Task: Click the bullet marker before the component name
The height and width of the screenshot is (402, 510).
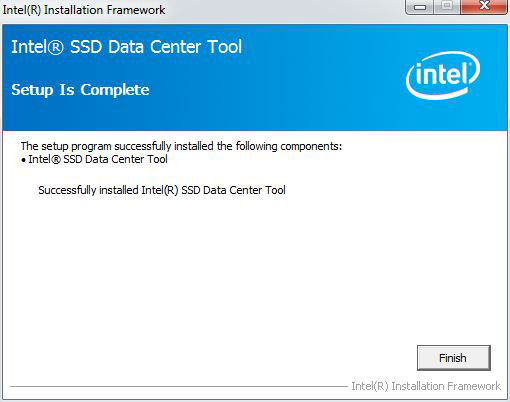Action: [23, 160]
